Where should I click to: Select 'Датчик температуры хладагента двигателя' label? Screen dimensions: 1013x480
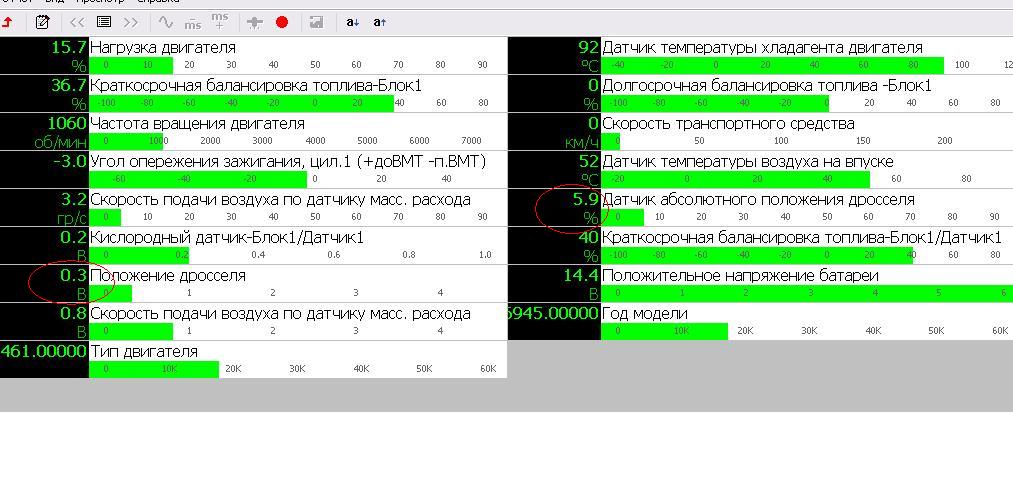pos(762,47)
